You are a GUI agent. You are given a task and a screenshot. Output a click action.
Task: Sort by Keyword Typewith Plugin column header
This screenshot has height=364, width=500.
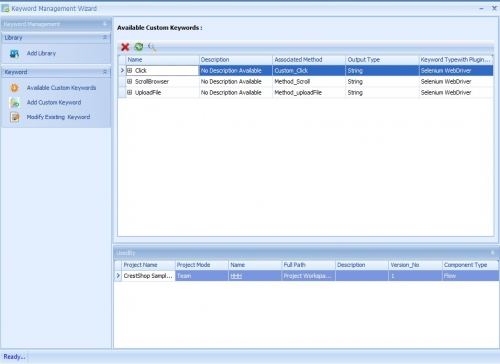point(456,60)
